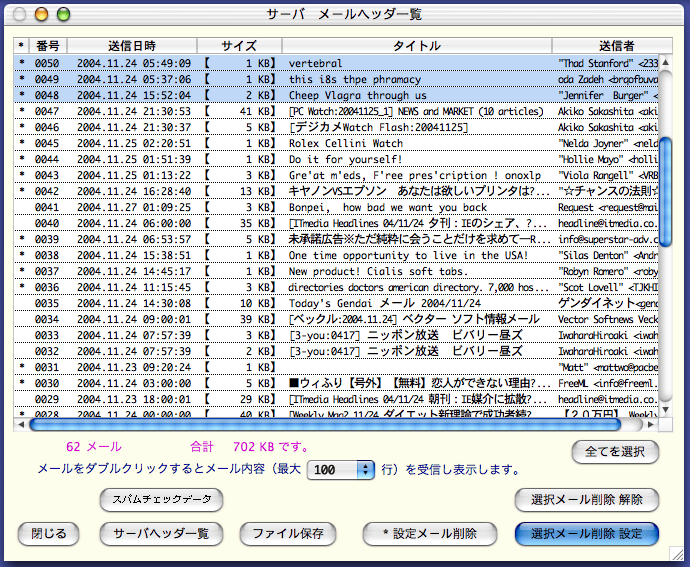
Task: Click the サーバヘッダ一覧 button
Action: click(x=161, y=534)
